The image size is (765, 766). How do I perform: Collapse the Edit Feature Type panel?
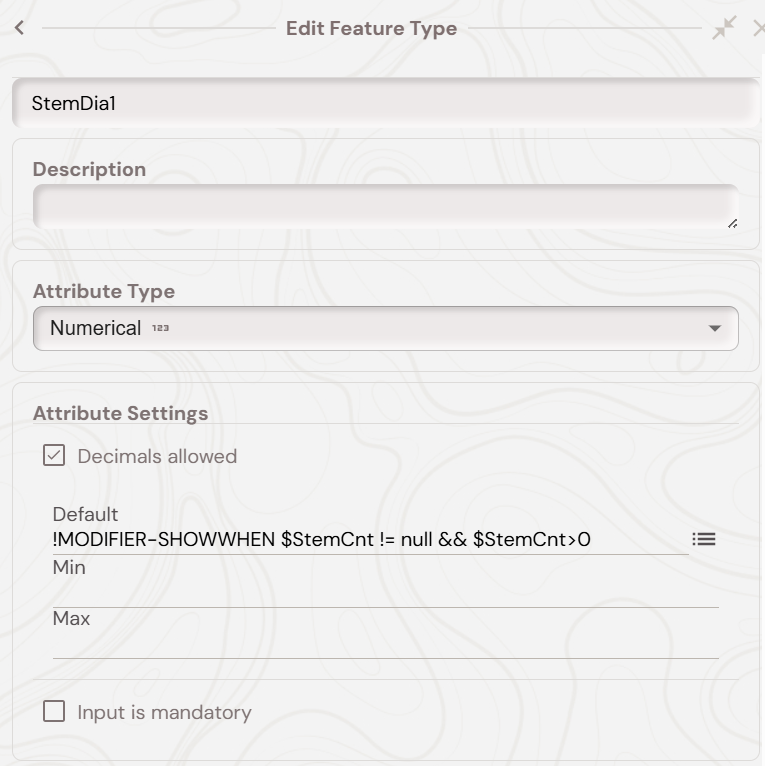(x=723, y=28)
